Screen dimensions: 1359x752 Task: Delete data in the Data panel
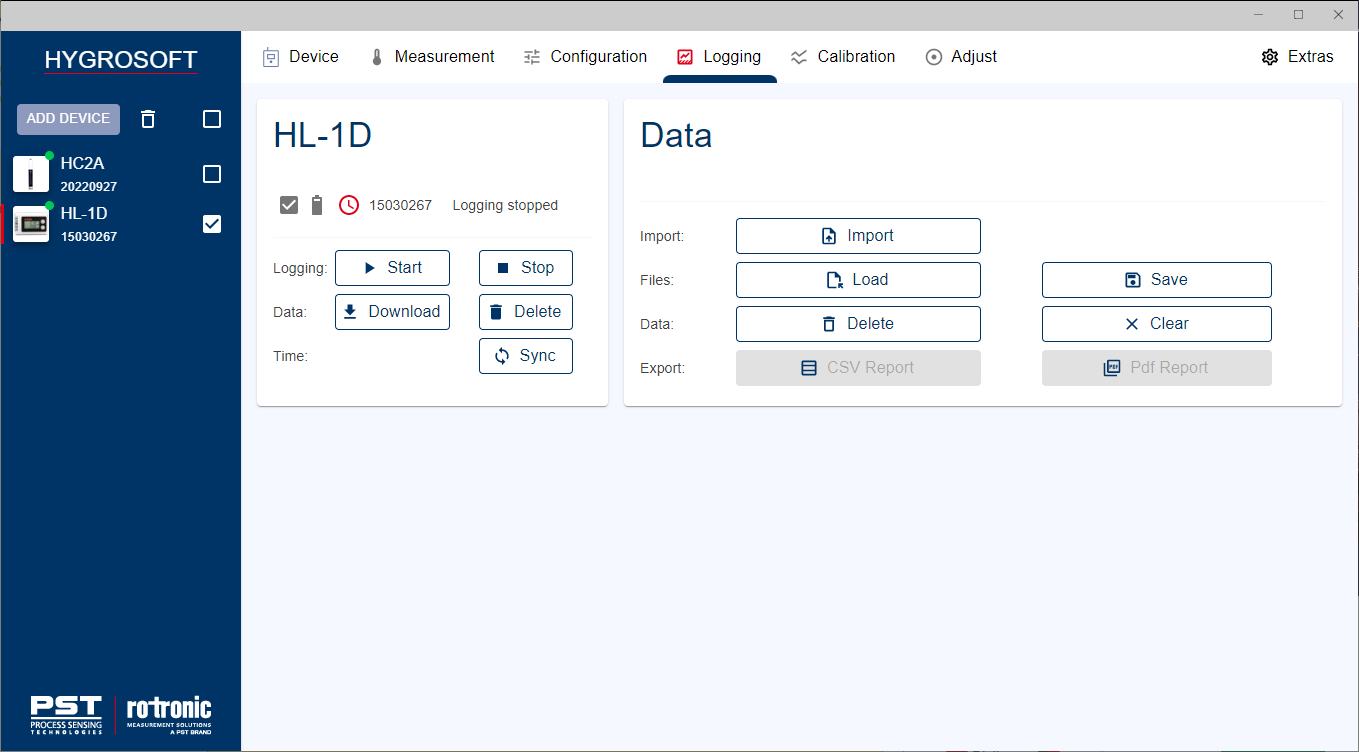click(x=858, y=324)
